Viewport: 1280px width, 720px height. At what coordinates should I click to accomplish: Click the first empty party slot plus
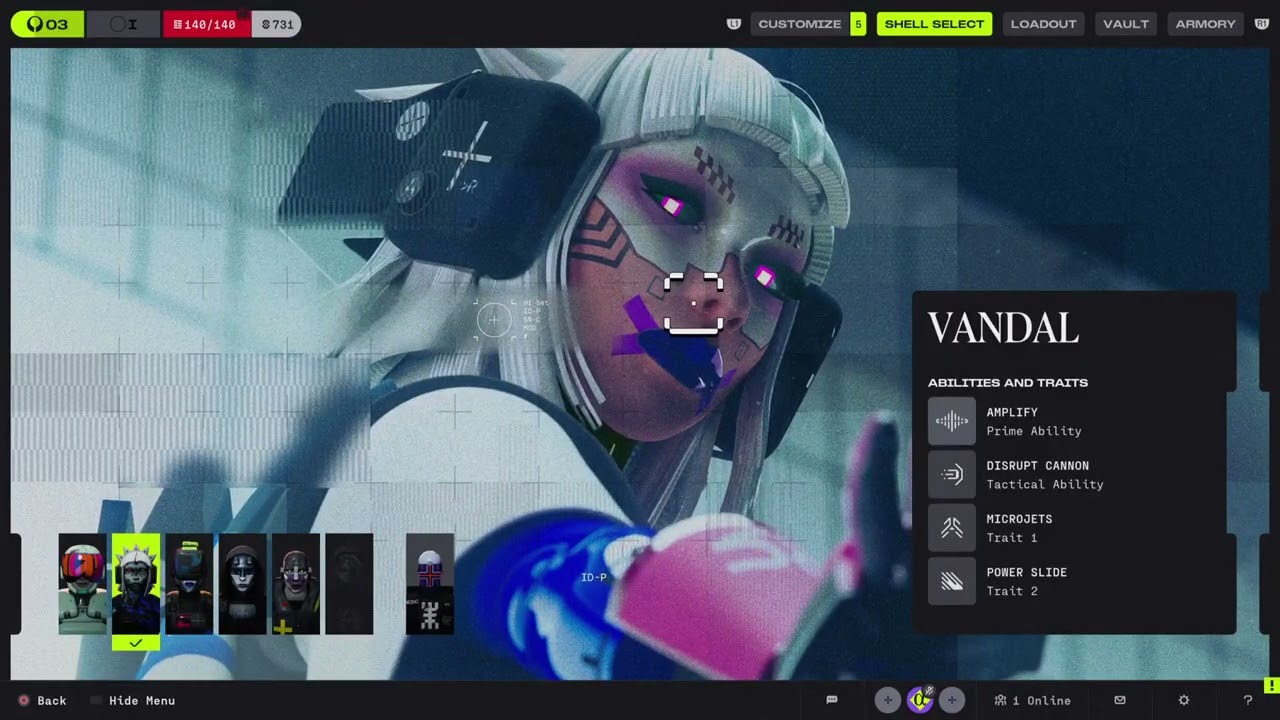click(x=887, y=700)
